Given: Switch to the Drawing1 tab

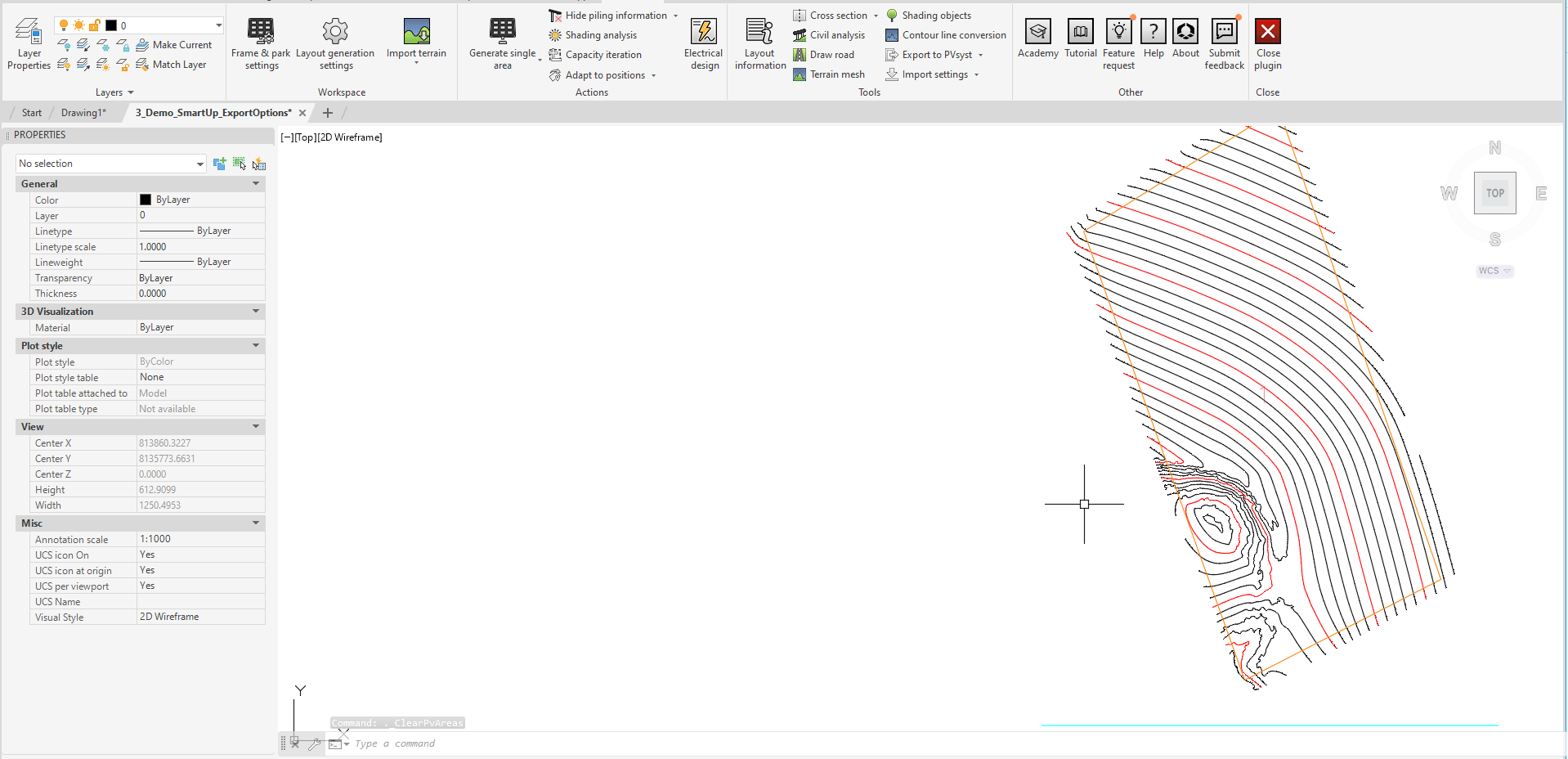Looking at the screenshot, I should 83,113.
